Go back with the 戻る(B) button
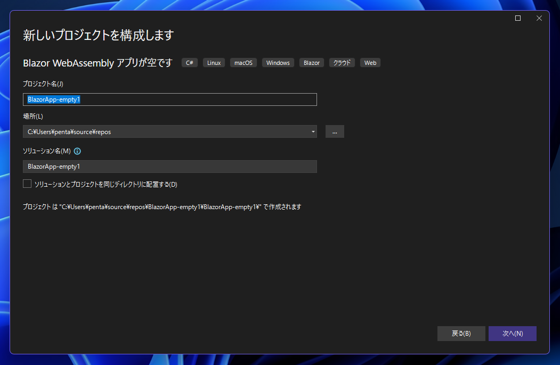560x365 pixels. [x=461, y=334]
